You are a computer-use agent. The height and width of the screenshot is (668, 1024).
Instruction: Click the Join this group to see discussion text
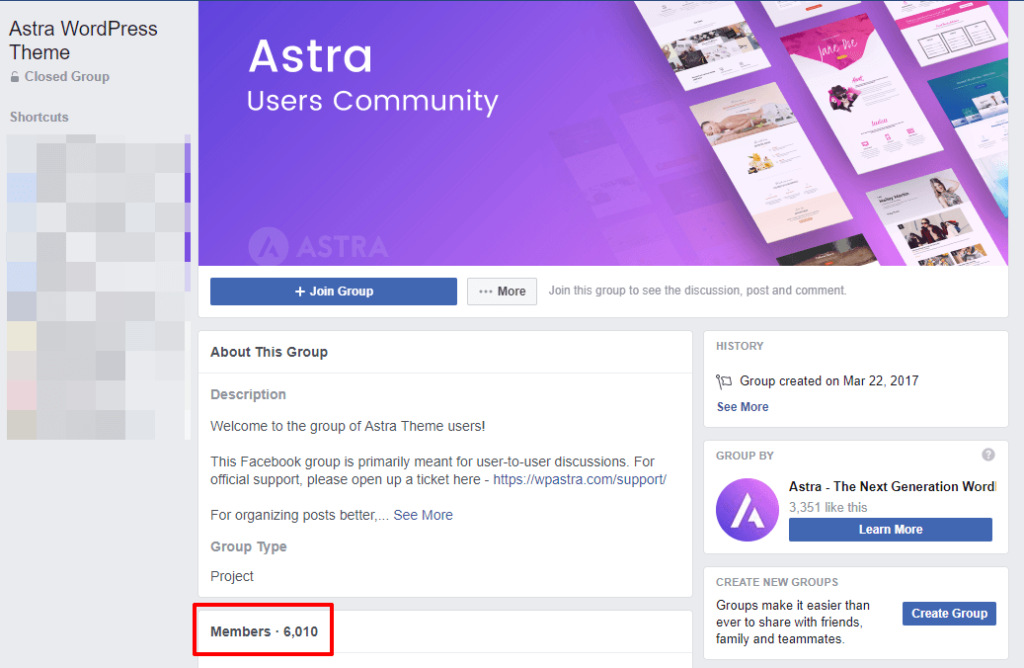coord(697,291)
